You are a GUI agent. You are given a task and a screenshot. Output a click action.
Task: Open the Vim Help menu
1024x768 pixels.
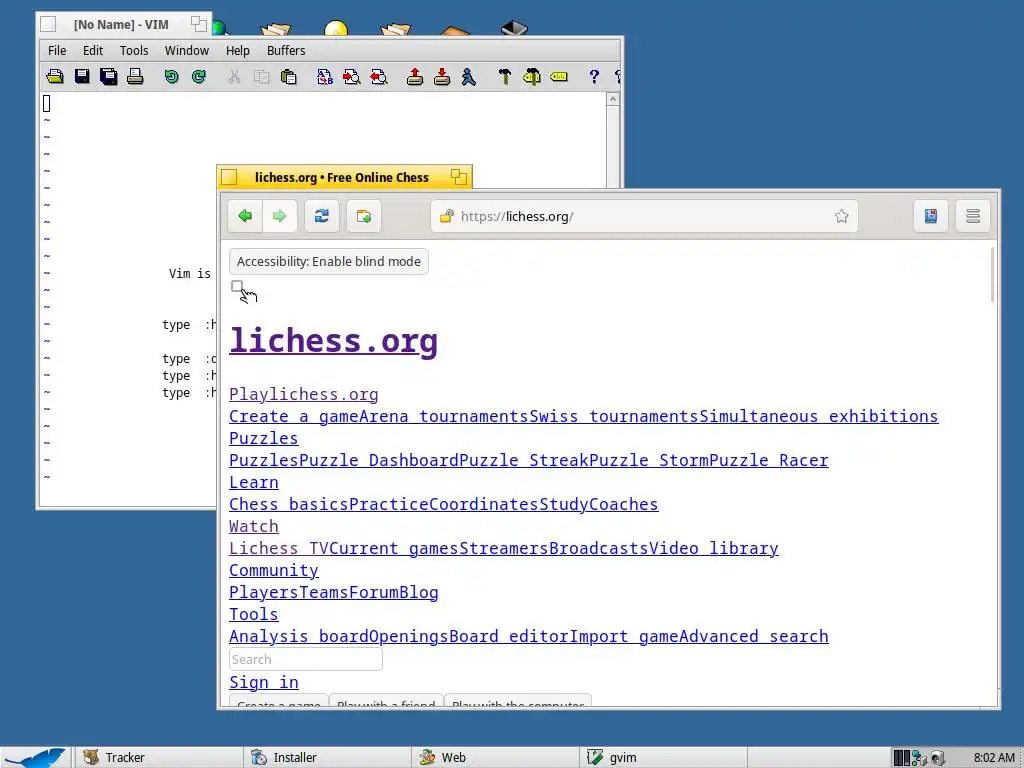coord(238,50)
